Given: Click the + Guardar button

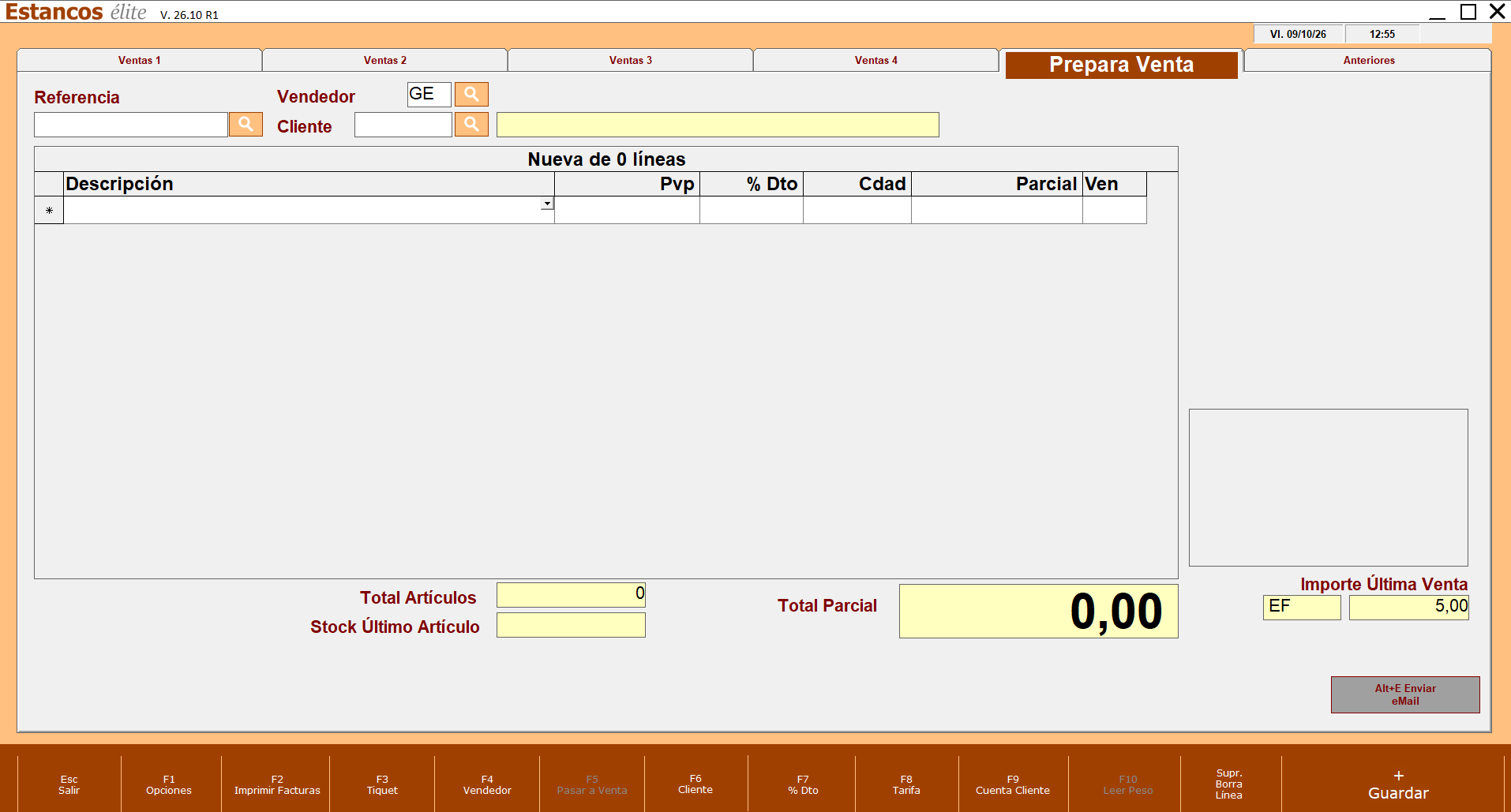Looking at the screenshot, I should tap(1398, 785).
